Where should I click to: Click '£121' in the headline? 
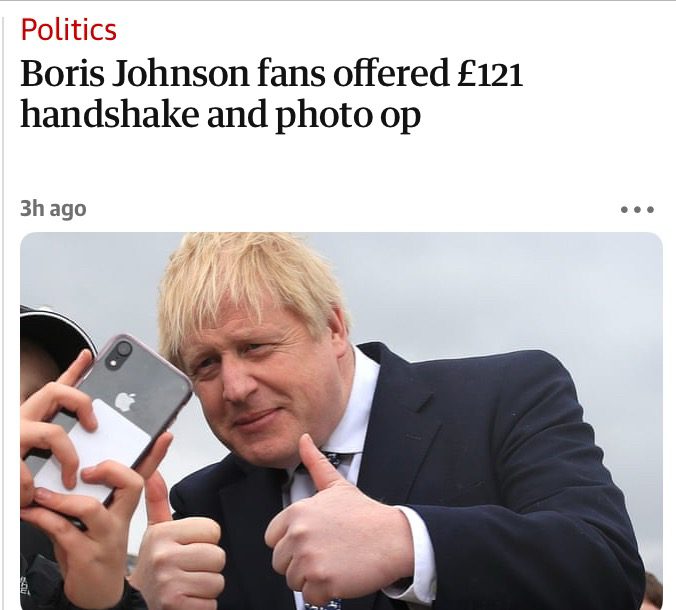[490, 74]
